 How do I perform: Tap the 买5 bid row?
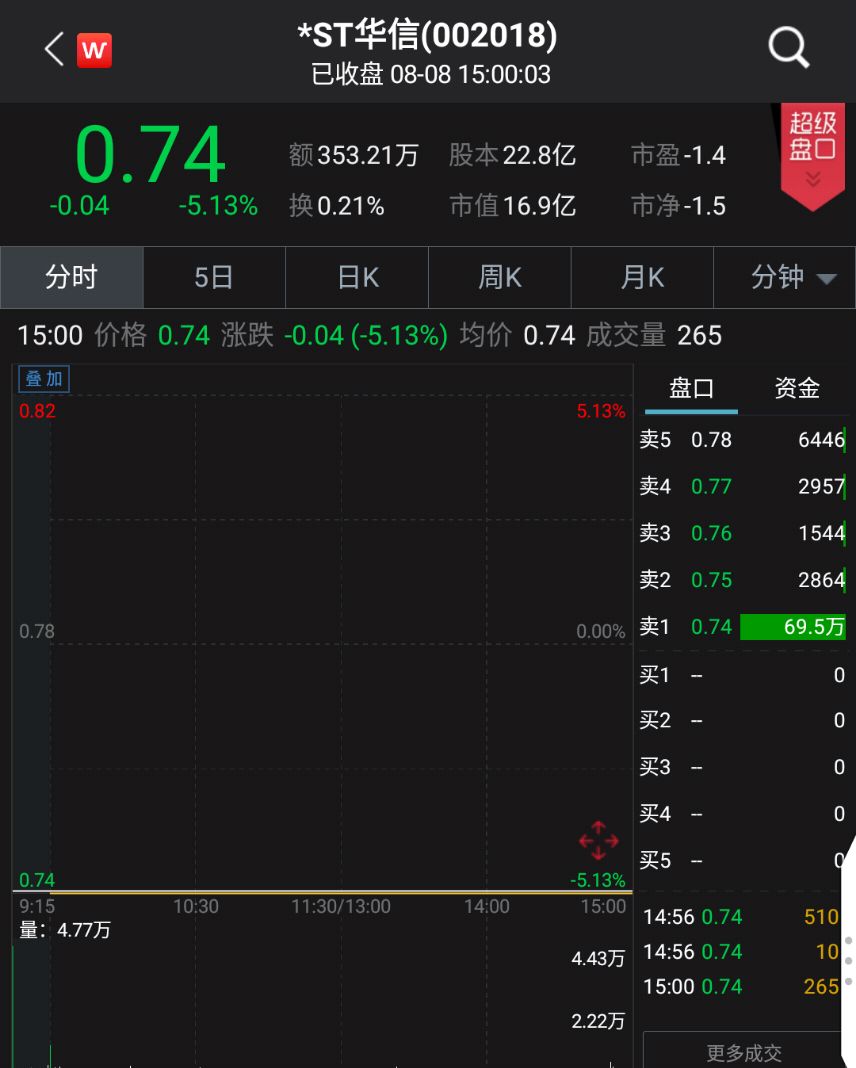[x=742, y=861]
